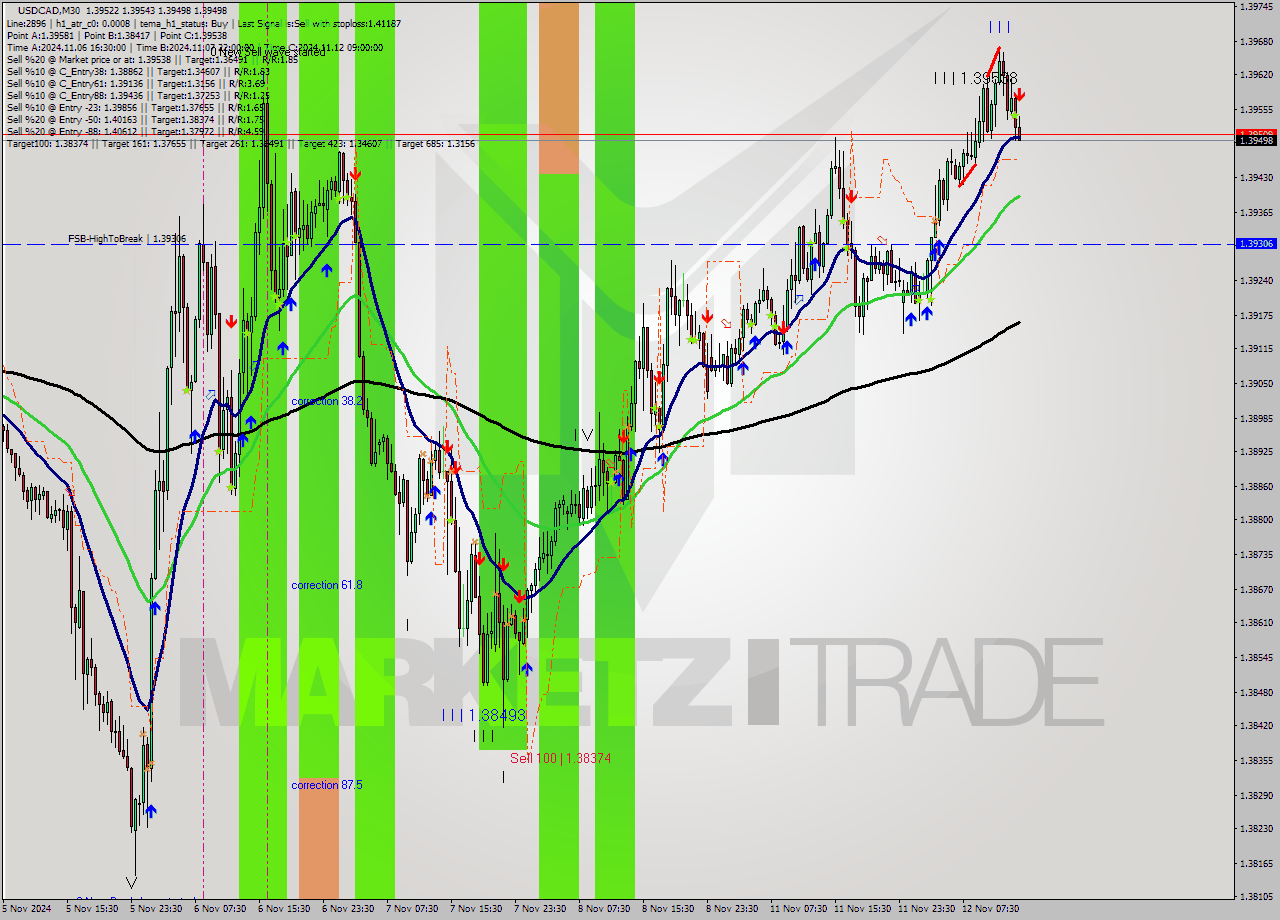The image size is (1280, 920).
Task: Click the 1.39430 price axis label
Action: click(1255, 178)
